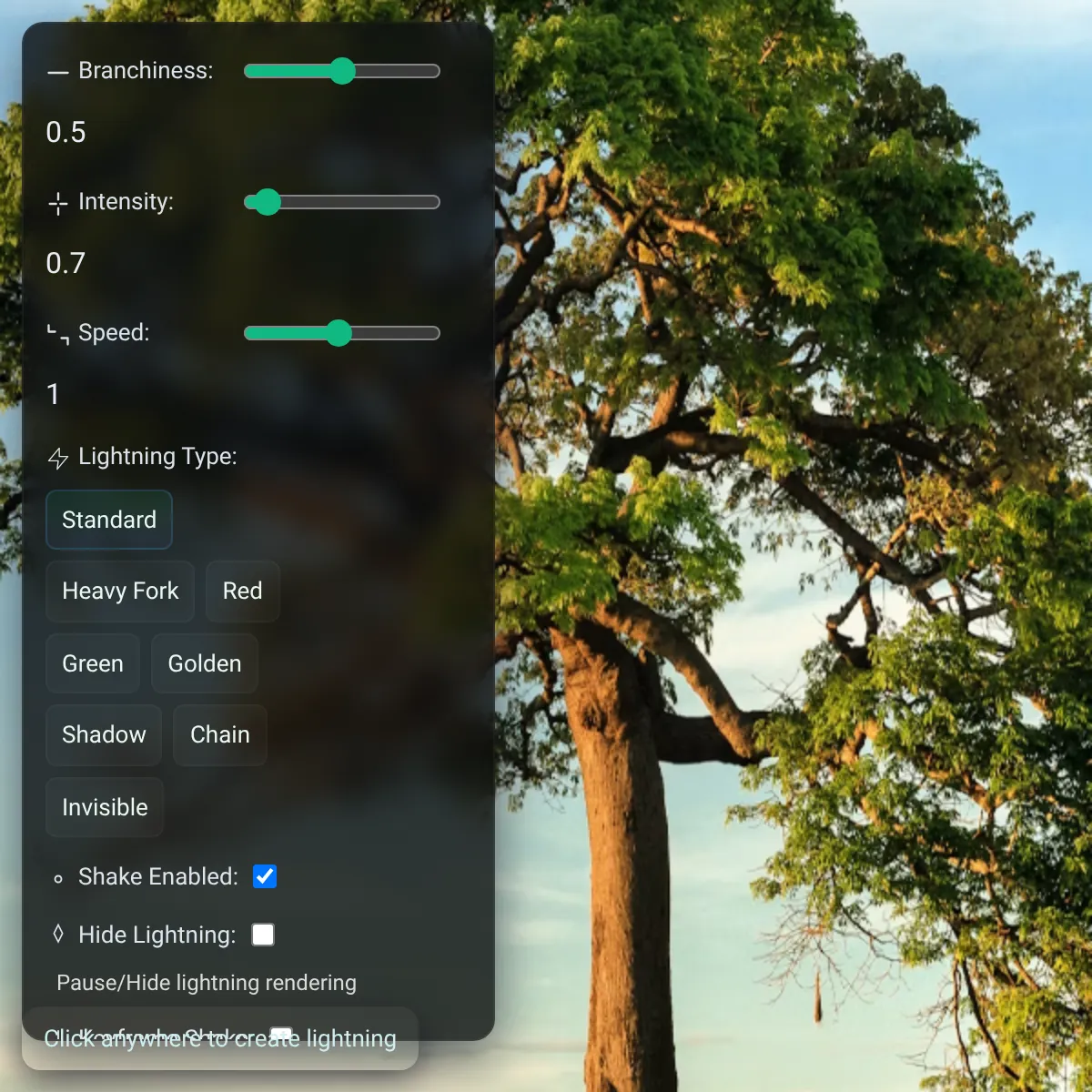This screenshot has height=1092, width=1092.
Task: Switch lightning type to Red
Action: [x=243, y=591]
